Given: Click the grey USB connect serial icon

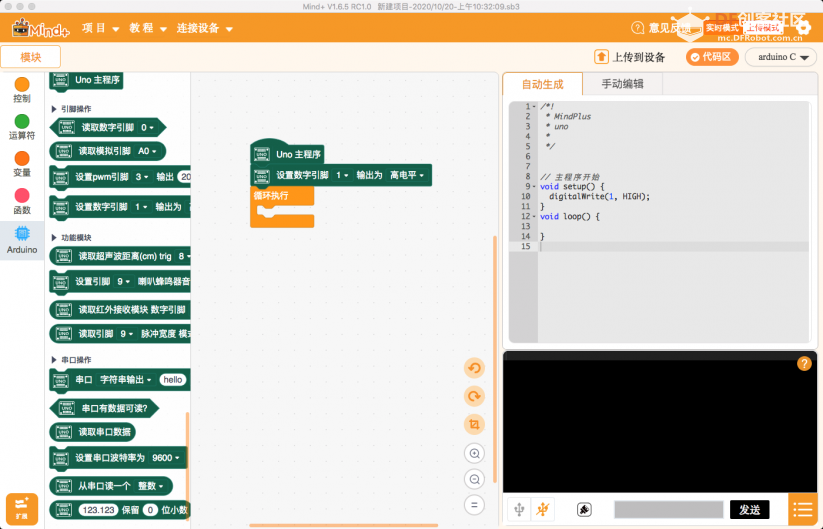Looking at the screenshot, I should click(x=519, y=509).
